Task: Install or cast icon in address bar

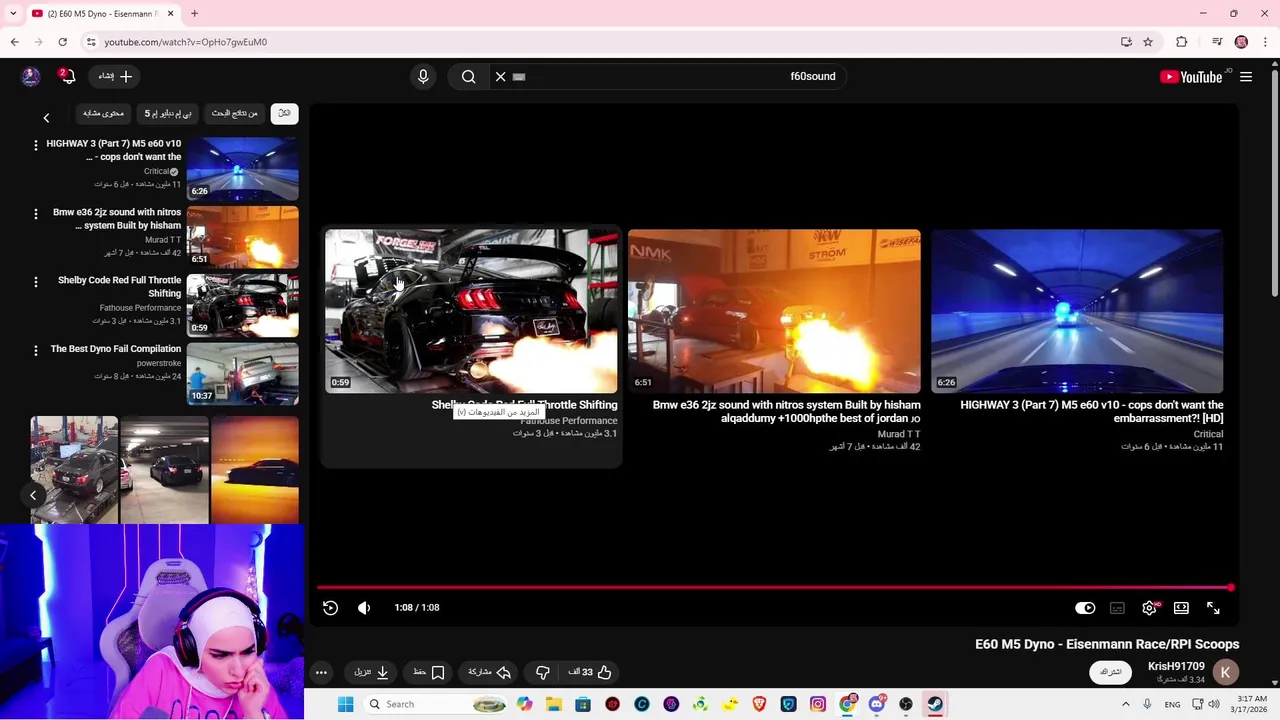Action: [1126, 42]
